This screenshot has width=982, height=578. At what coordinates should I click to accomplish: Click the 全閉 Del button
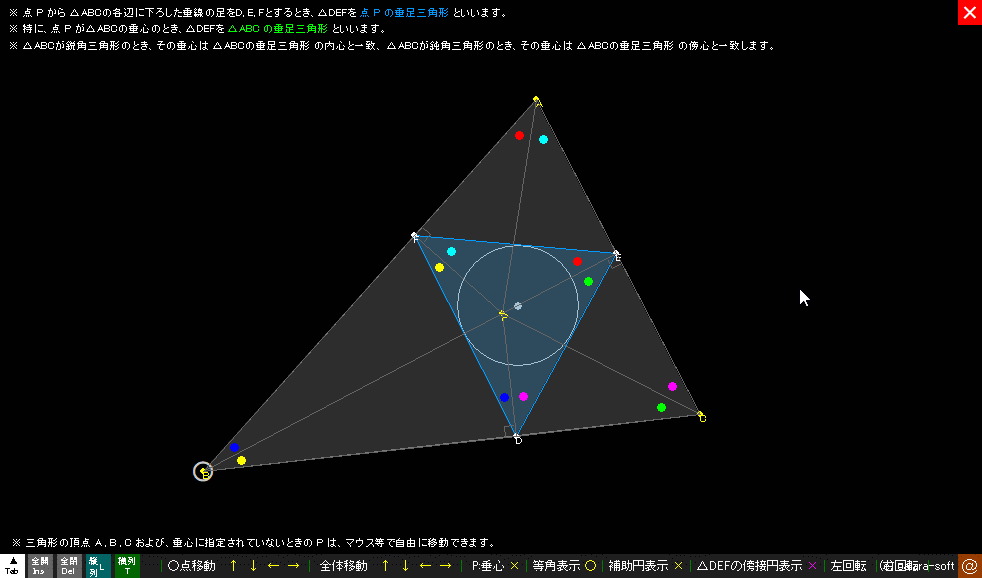(x=69, y=566)
